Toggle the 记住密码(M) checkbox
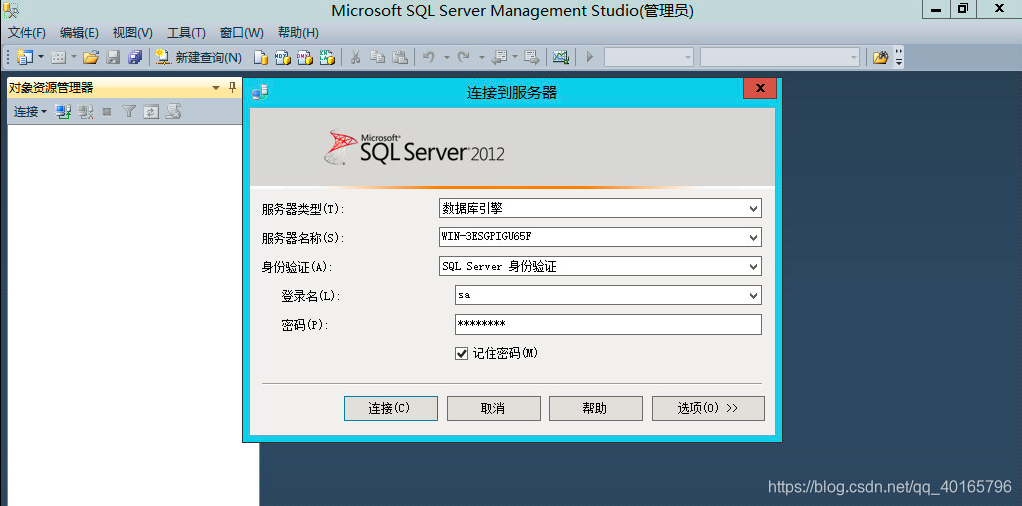The image size is (1022, 506). 461,353
